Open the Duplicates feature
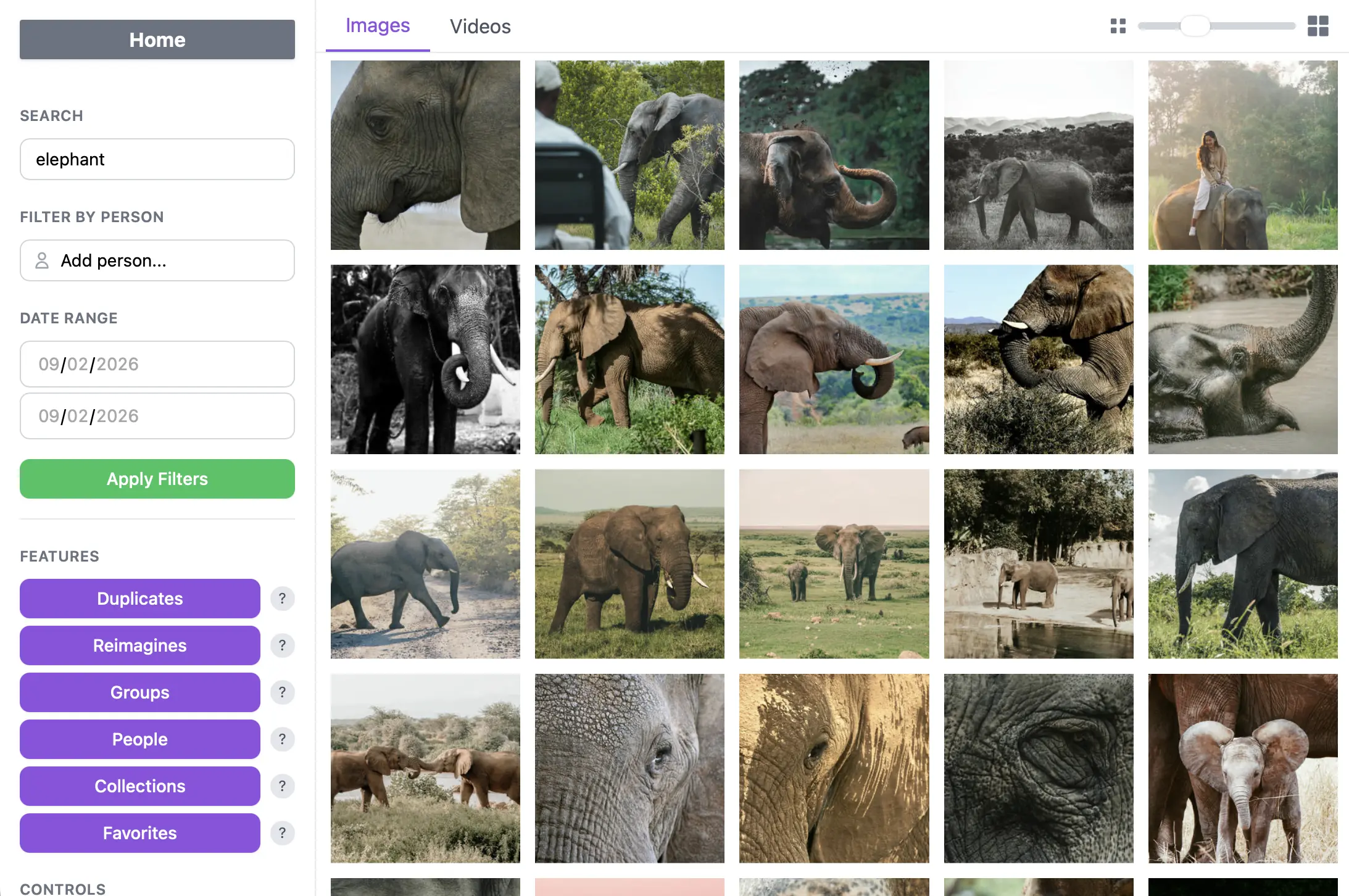This screenshot has height=896, width=1349. [x=140, y=599]
